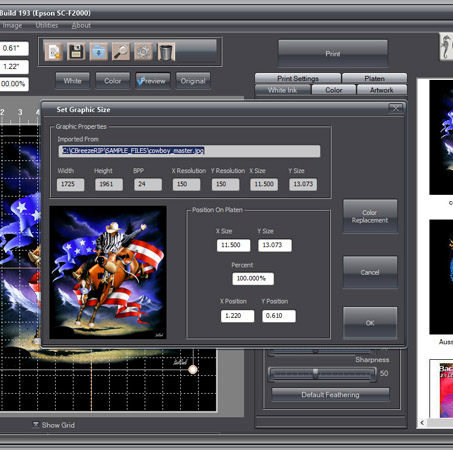The height and width of the screenshot is (450, 453).
Task: Click the seahorse logo icon
Action: click(x=446, y=47)
